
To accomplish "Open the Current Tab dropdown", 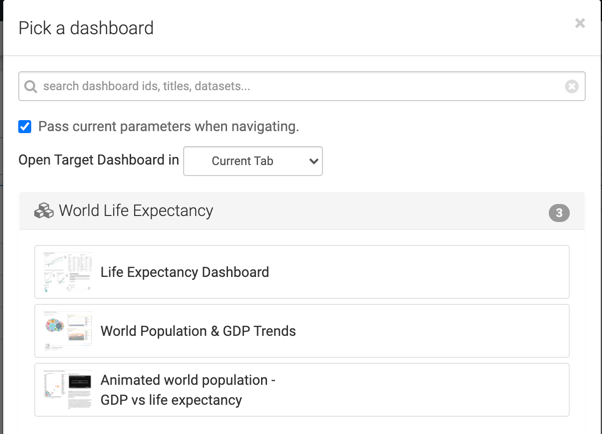I will click(x=252, y=161).
